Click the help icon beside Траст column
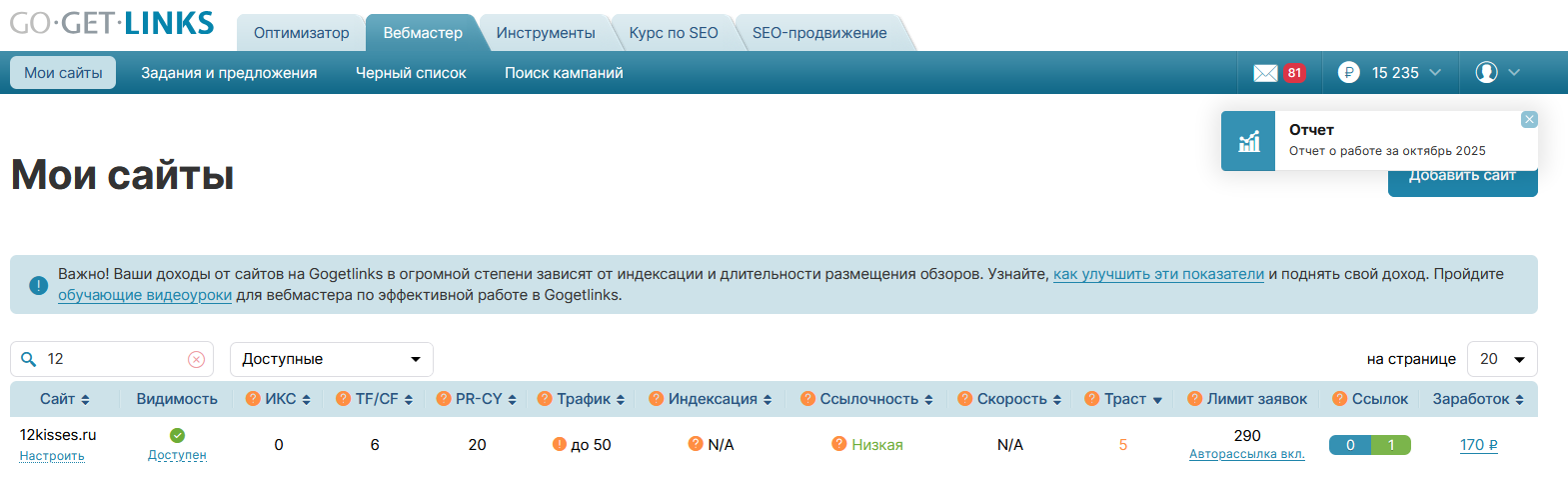Screen dimensions: 1568x490 point(1092,399)
